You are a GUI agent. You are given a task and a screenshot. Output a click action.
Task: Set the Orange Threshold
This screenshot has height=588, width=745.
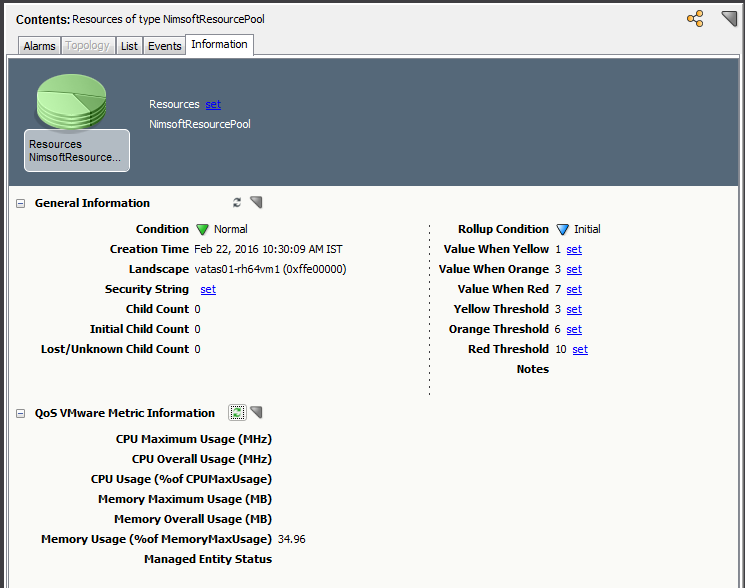[574, 329]
